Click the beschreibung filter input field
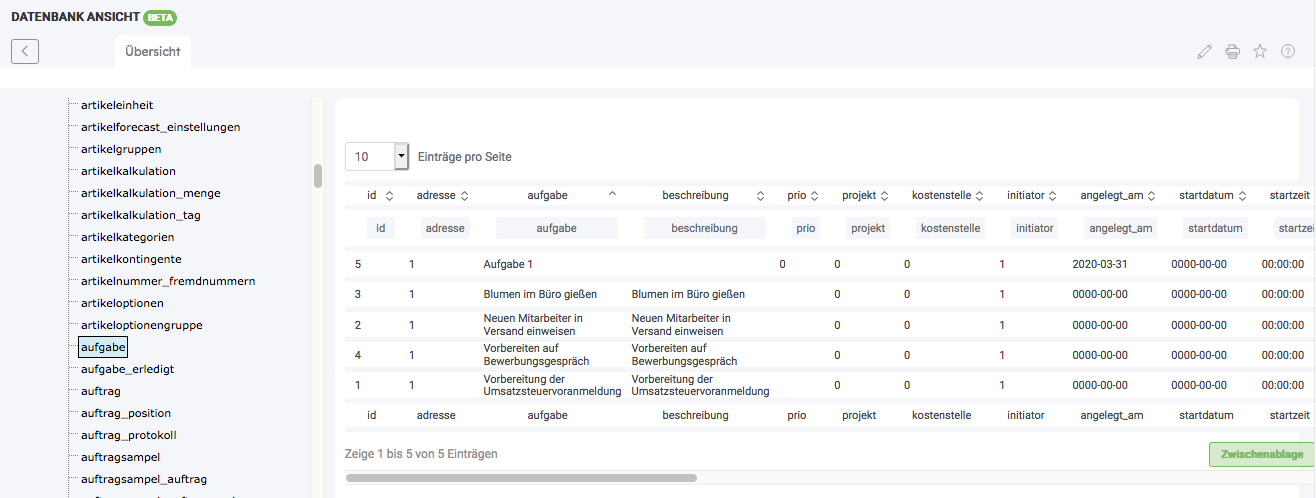 pos(704,228)
